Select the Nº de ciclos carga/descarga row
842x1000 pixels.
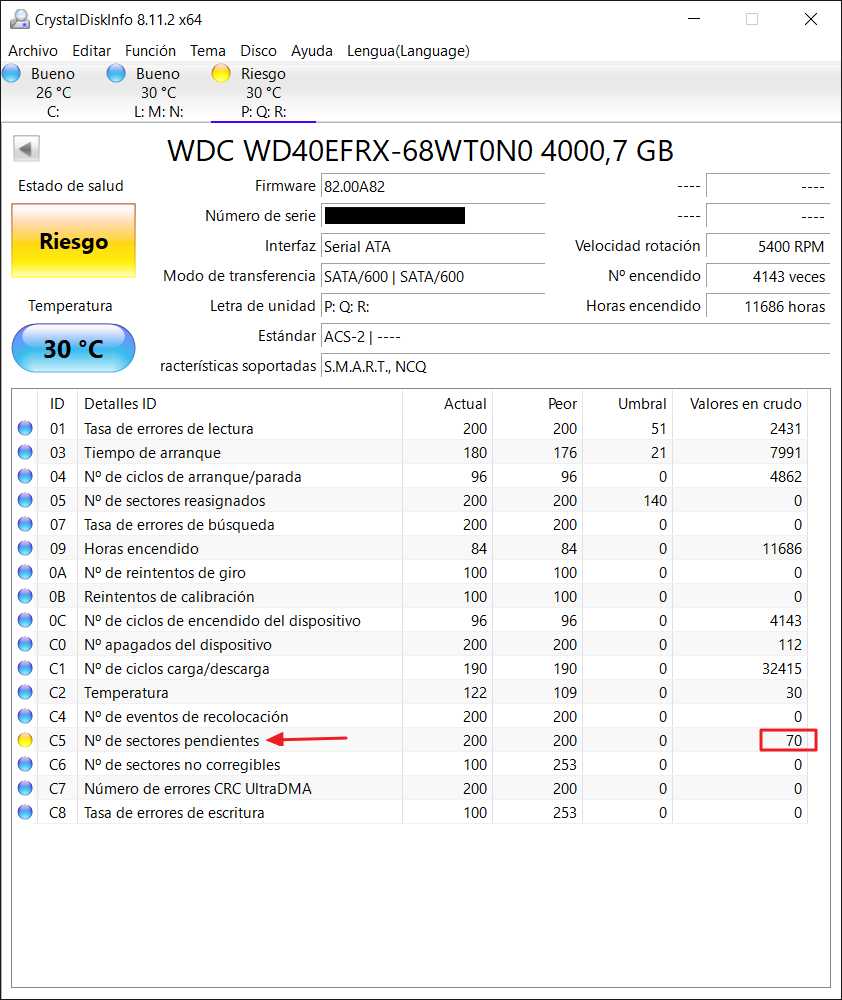pyautogui.click(x=410, y=668)
